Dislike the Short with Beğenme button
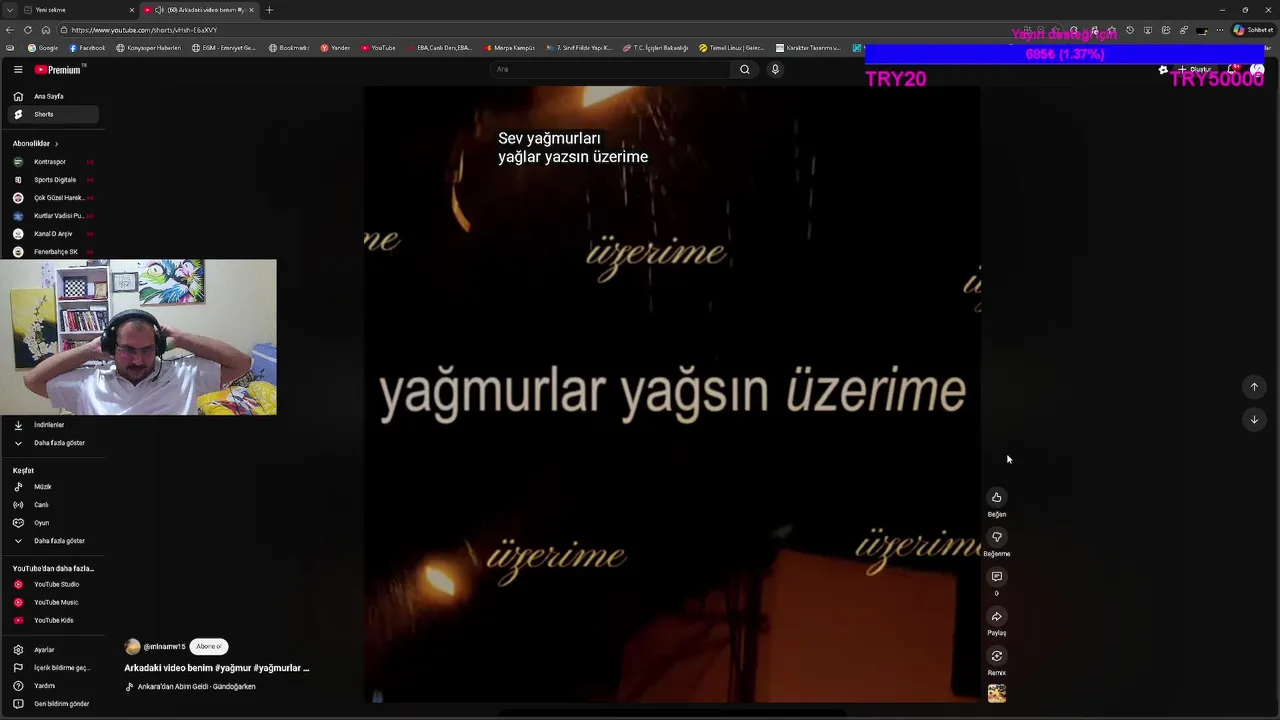Screen dimensions: 1280x720 [996, 537]
